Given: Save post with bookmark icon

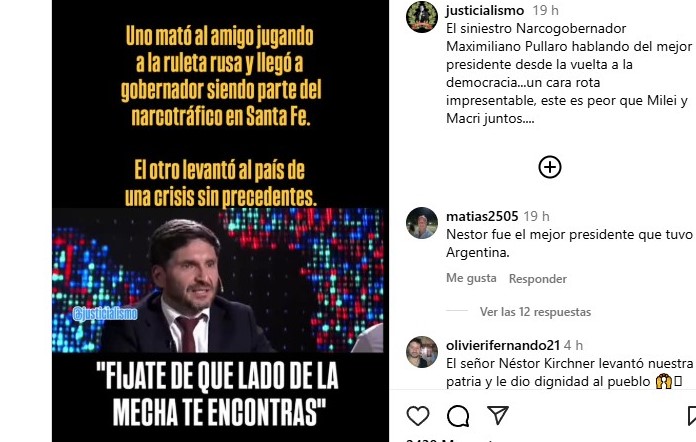Looking at the screenshot, I should click(692, 416).
